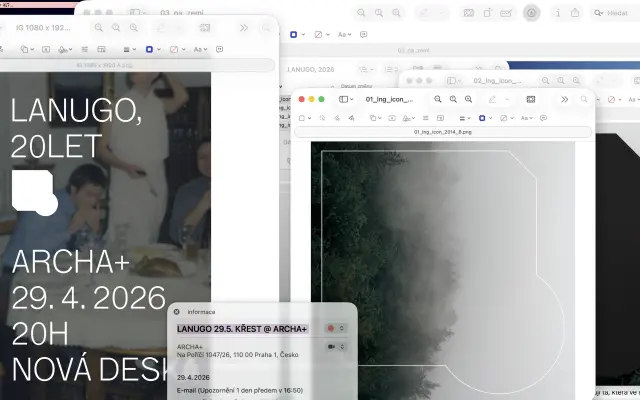Toggle the sidebar in the 01_lng_icon window

tap(346, 100)
